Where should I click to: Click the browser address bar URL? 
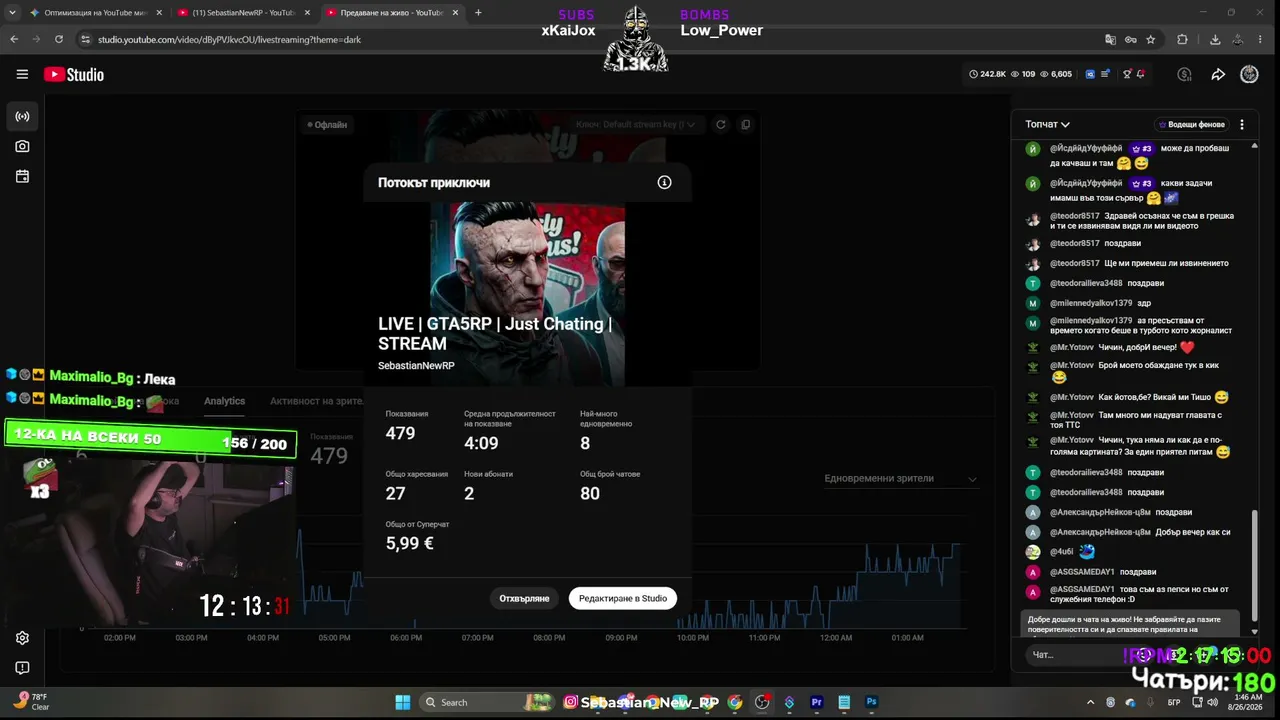click(x=230, y=40)
